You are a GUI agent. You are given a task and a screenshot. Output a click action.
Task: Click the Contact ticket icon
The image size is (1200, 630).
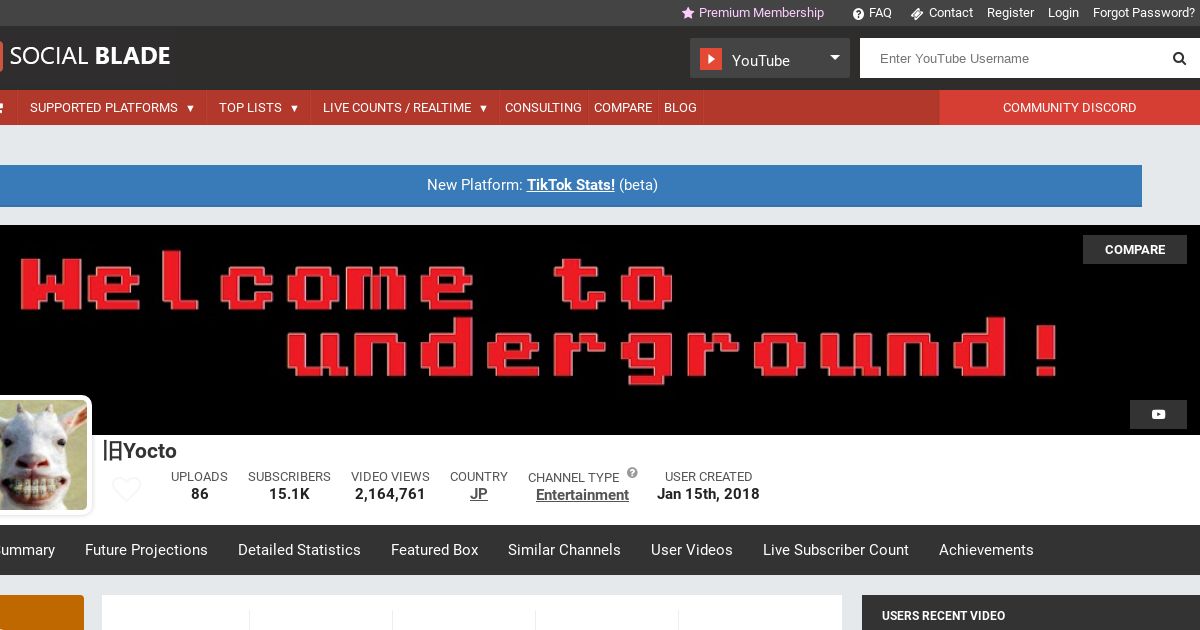pos(916,14)
